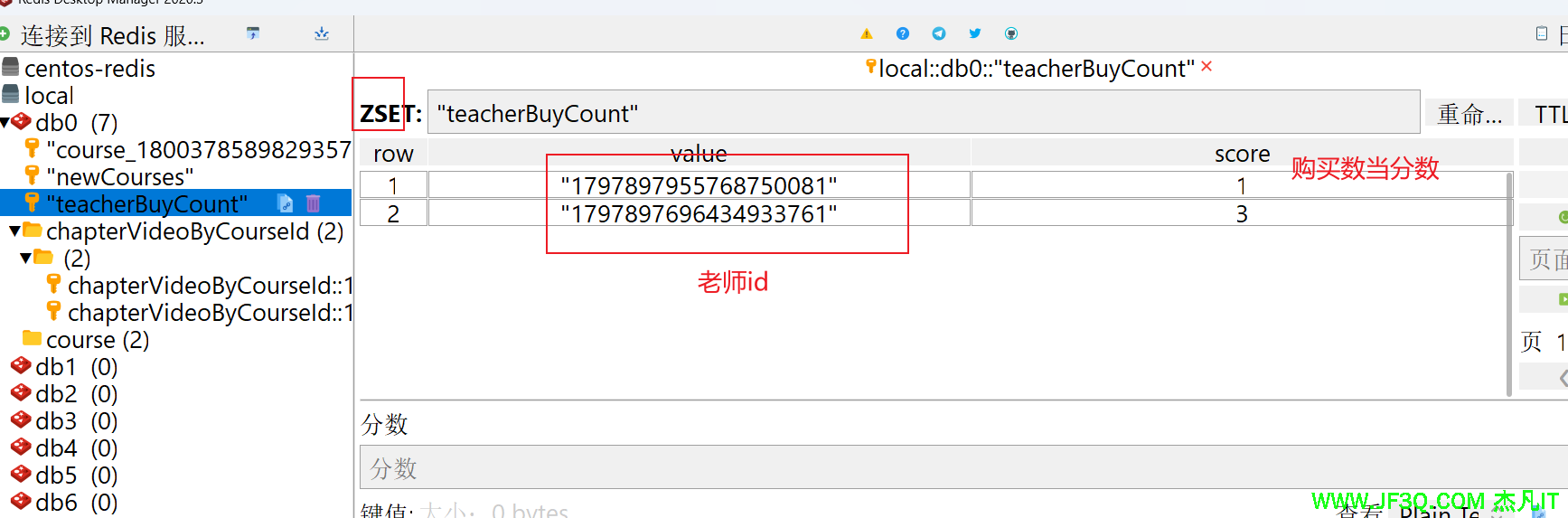Select value "1797897696434933761" cell

click(x=699, y=213)
